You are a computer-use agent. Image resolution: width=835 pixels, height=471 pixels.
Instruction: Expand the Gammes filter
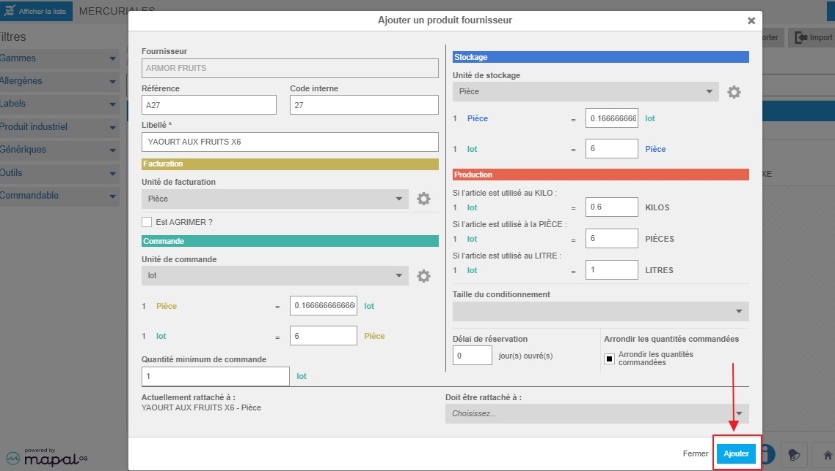(x=59, y=58)
